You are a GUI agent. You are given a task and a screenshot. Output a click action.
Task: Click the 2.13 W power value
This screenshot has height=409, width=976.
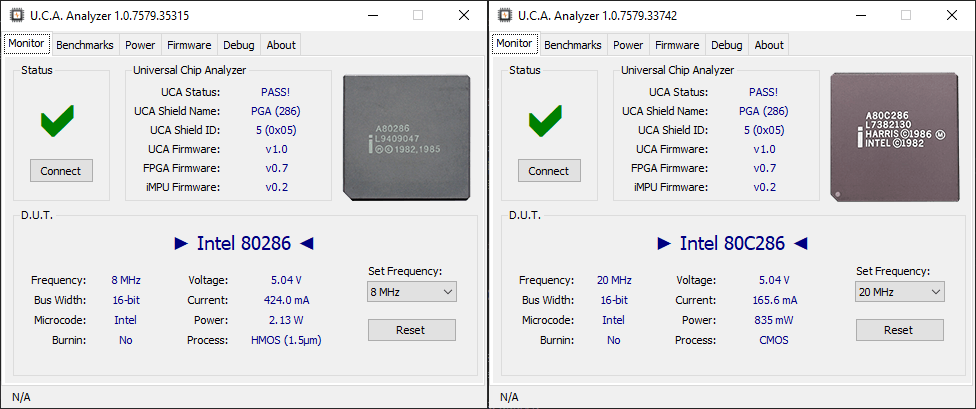(x=286, y=320)
